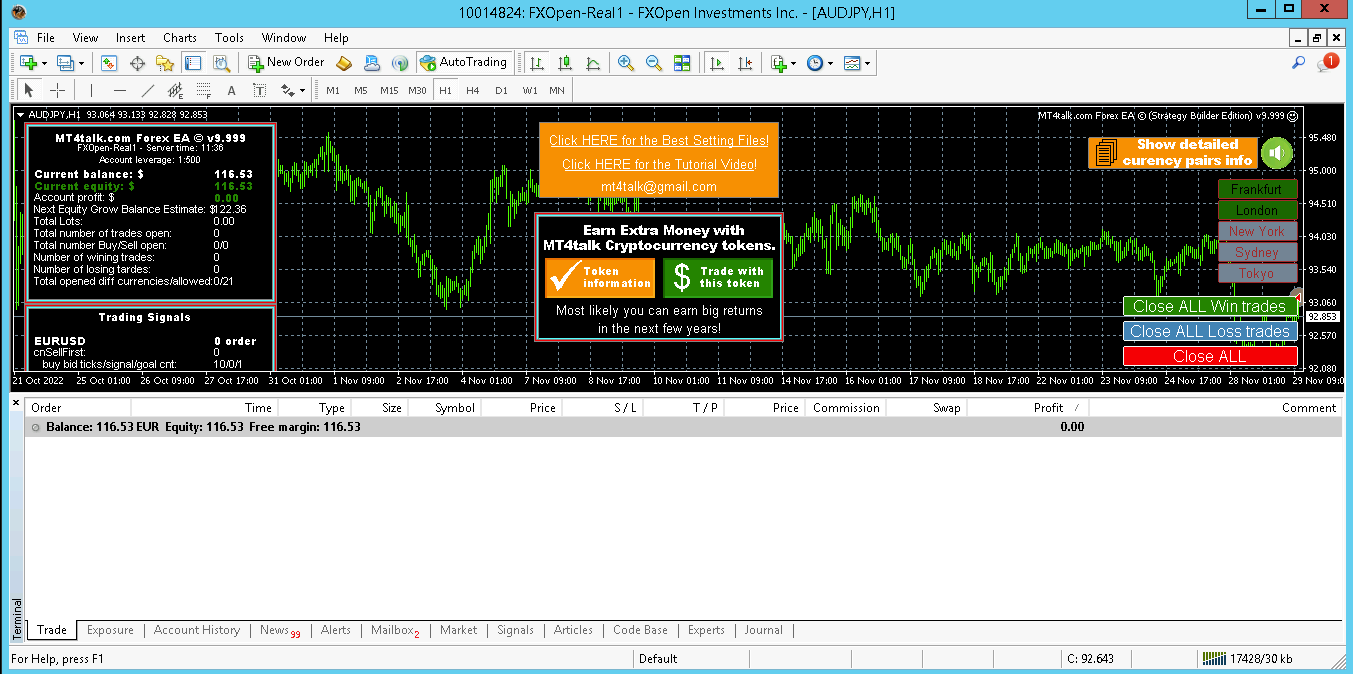
Task: Click the Signals broadcast icon
Action: click(400, 62)
